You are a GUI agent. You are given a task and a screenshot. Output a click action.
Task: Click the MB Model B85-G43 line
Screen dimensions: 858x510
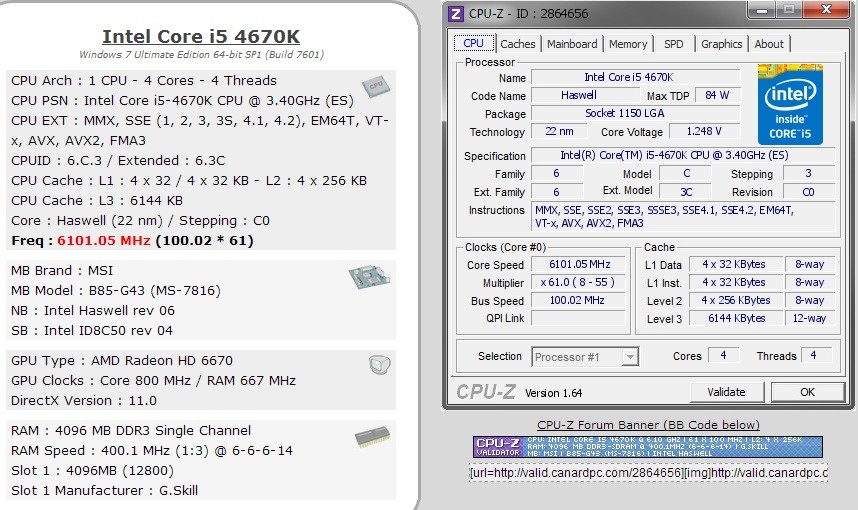pos(115,291)
